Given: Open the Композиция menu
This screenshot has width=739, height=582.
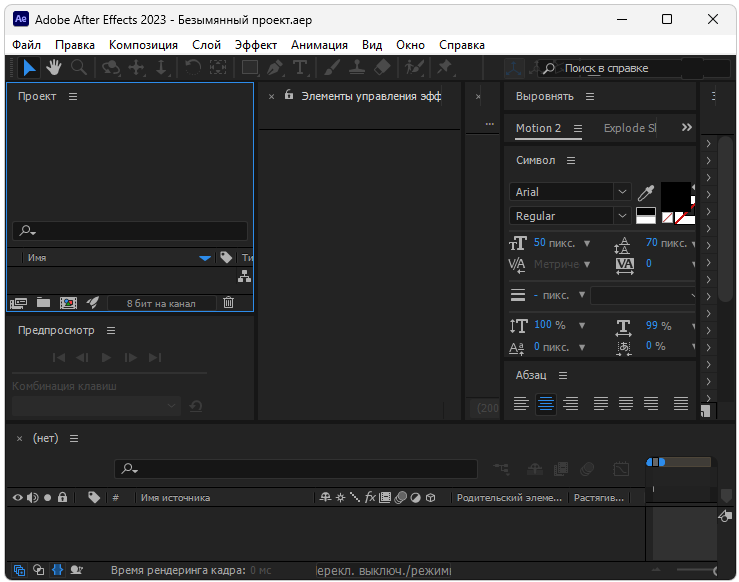Looking at the screenshot, I should [143, 45].
